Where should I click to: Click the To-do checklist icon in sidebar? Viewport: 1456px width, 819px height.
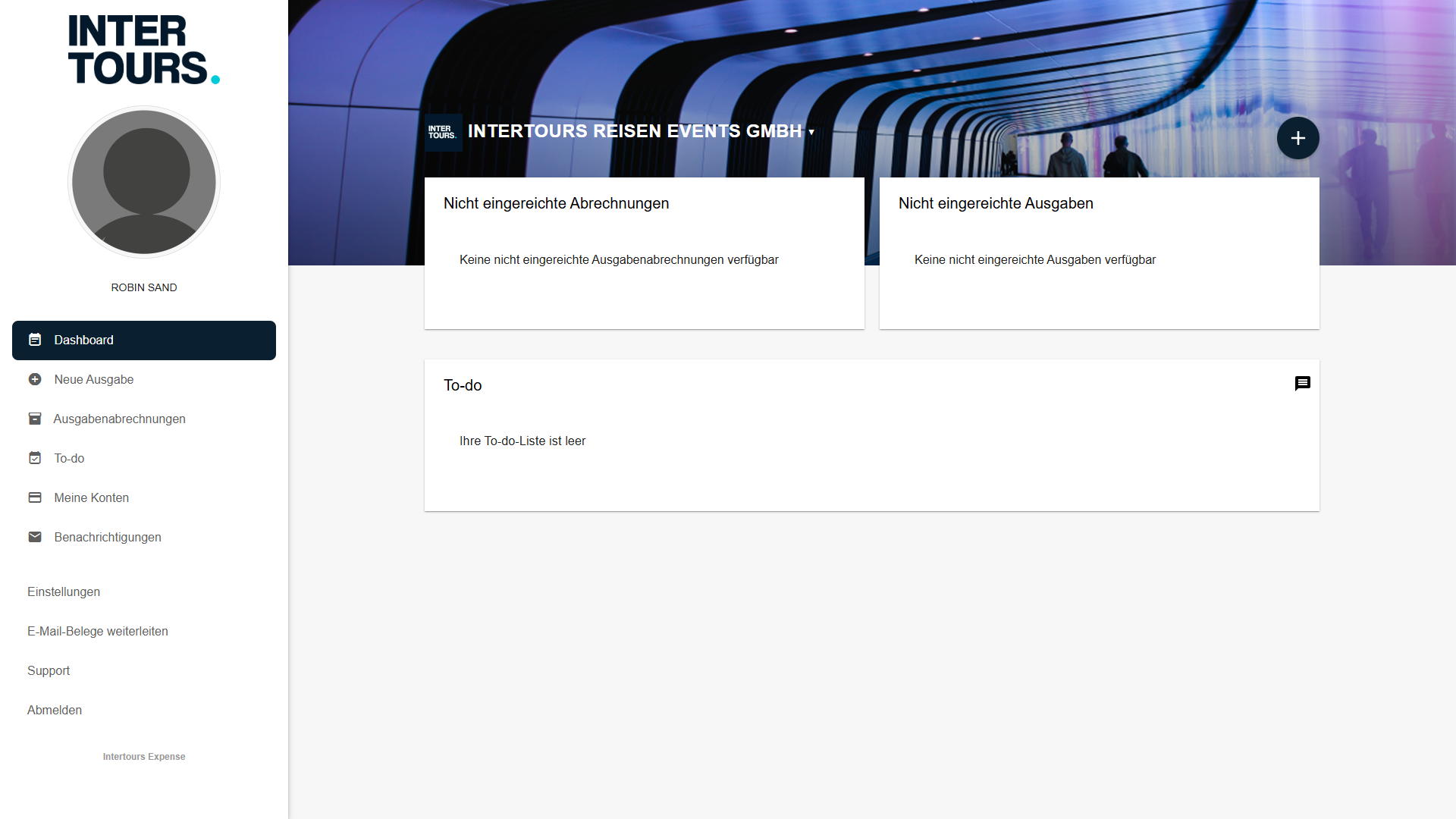35,458
